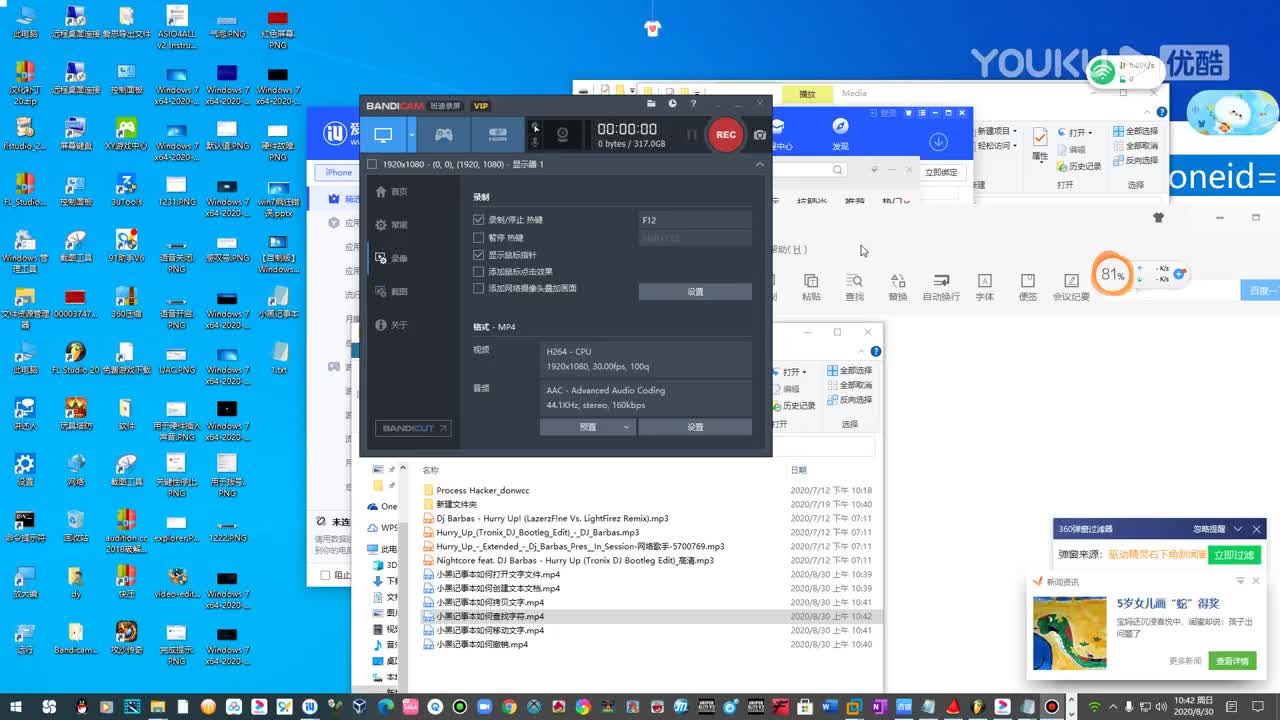Open Bandicam scheduled recording clock icon
The height and width of the screenshot is (720, 1280).
[672, 104]
